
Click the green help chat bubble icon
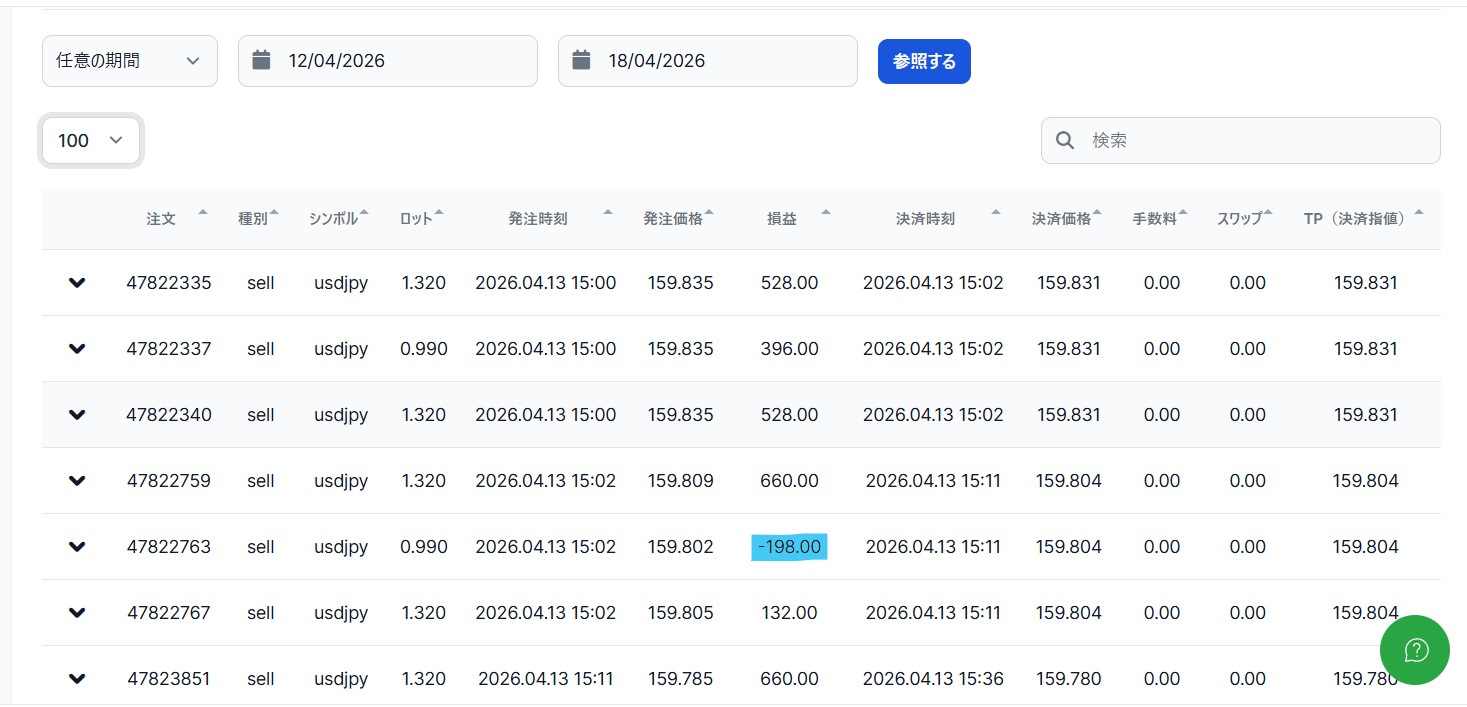pyautogui.click(x=1415, y=650)
